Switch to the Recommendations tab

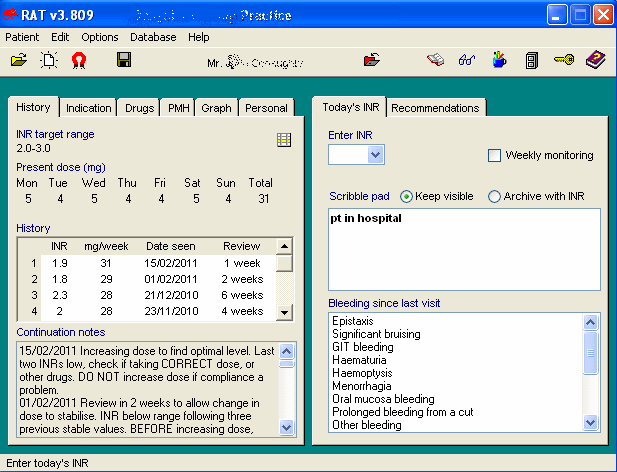tap(435, 108)
